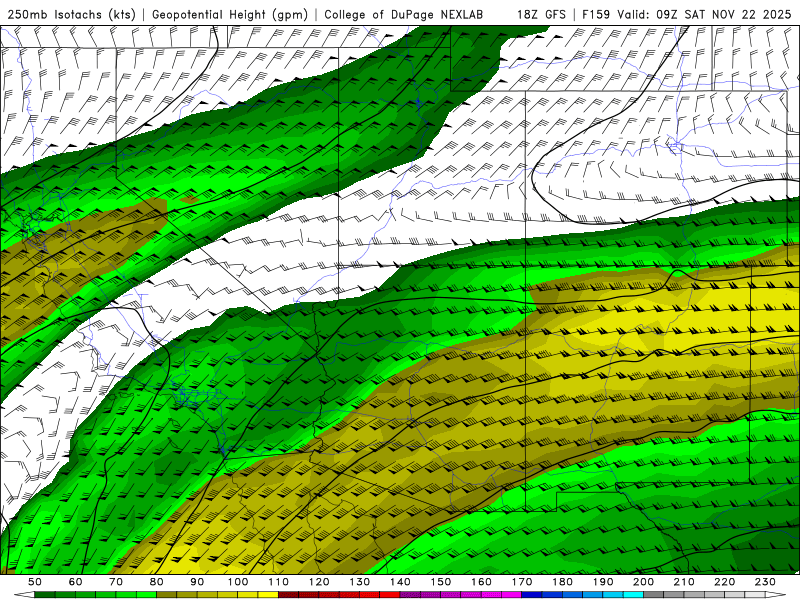
Task: Click the legend value 160
Action: pos(482,582)
